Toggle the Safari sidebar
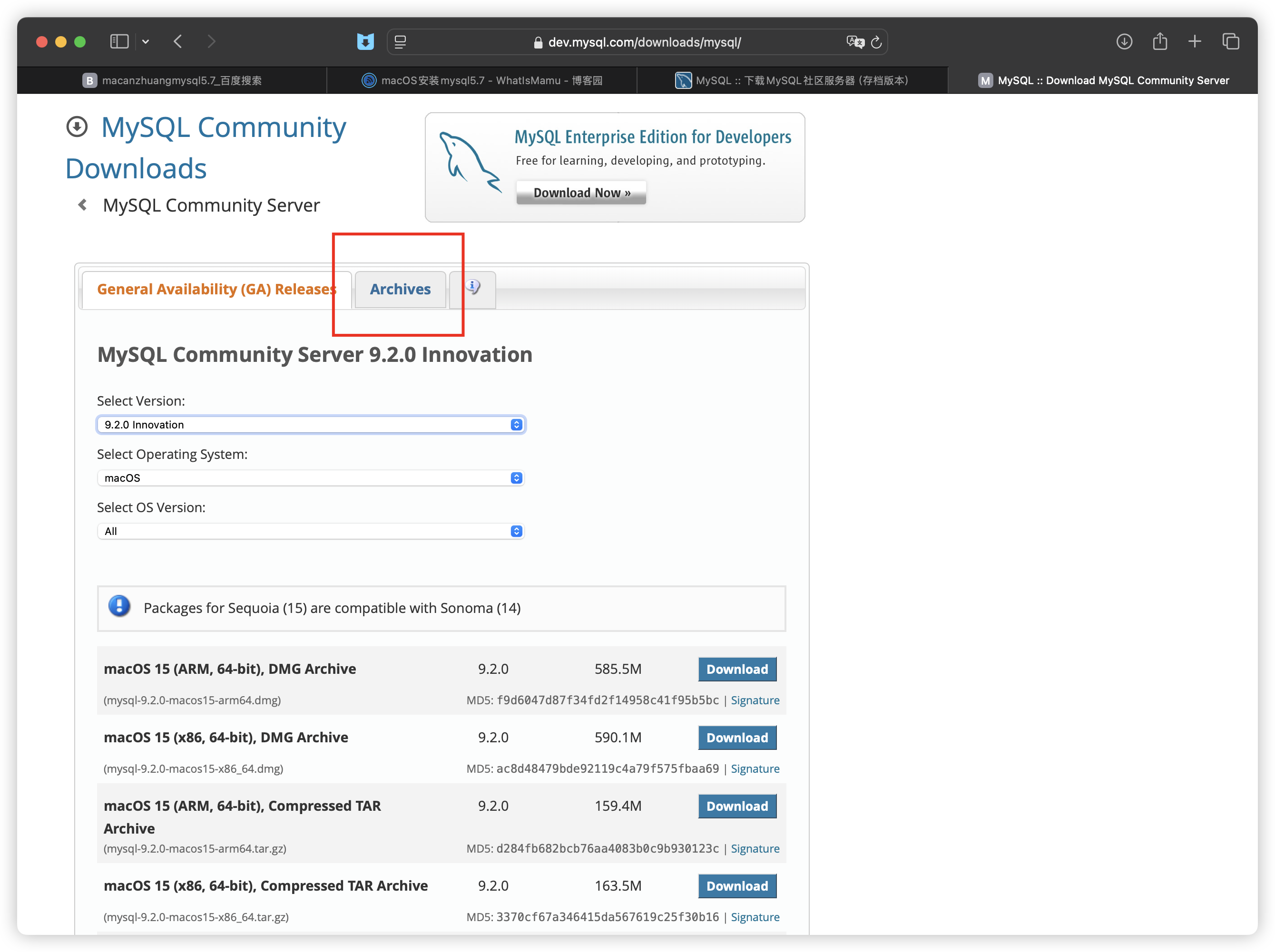Screen dimensions: 1275x952 [x=119, y=41]
